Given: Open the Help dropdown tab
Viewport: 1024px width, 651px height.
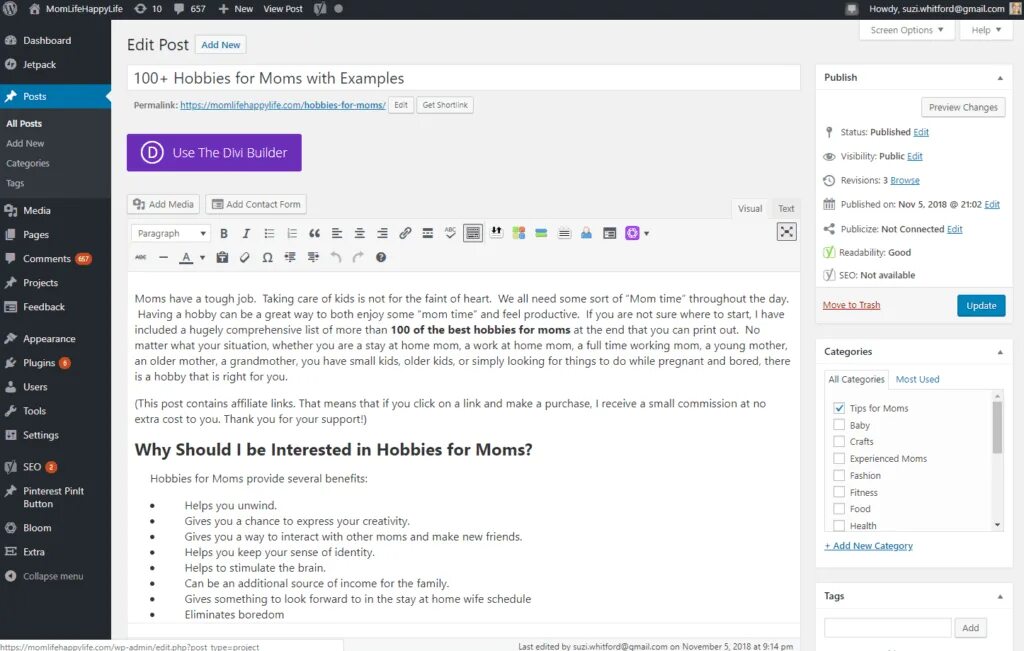Looking at the screenshot, I should click(x=985, y=30).
